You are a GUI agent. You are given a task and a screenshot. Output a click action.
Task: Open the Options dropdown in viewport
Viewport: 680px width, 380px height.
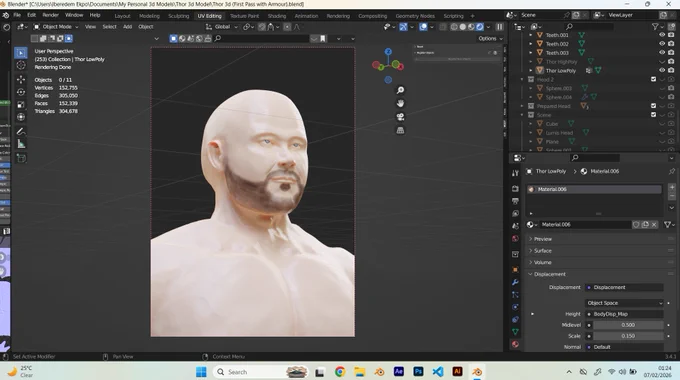[490, 39]
